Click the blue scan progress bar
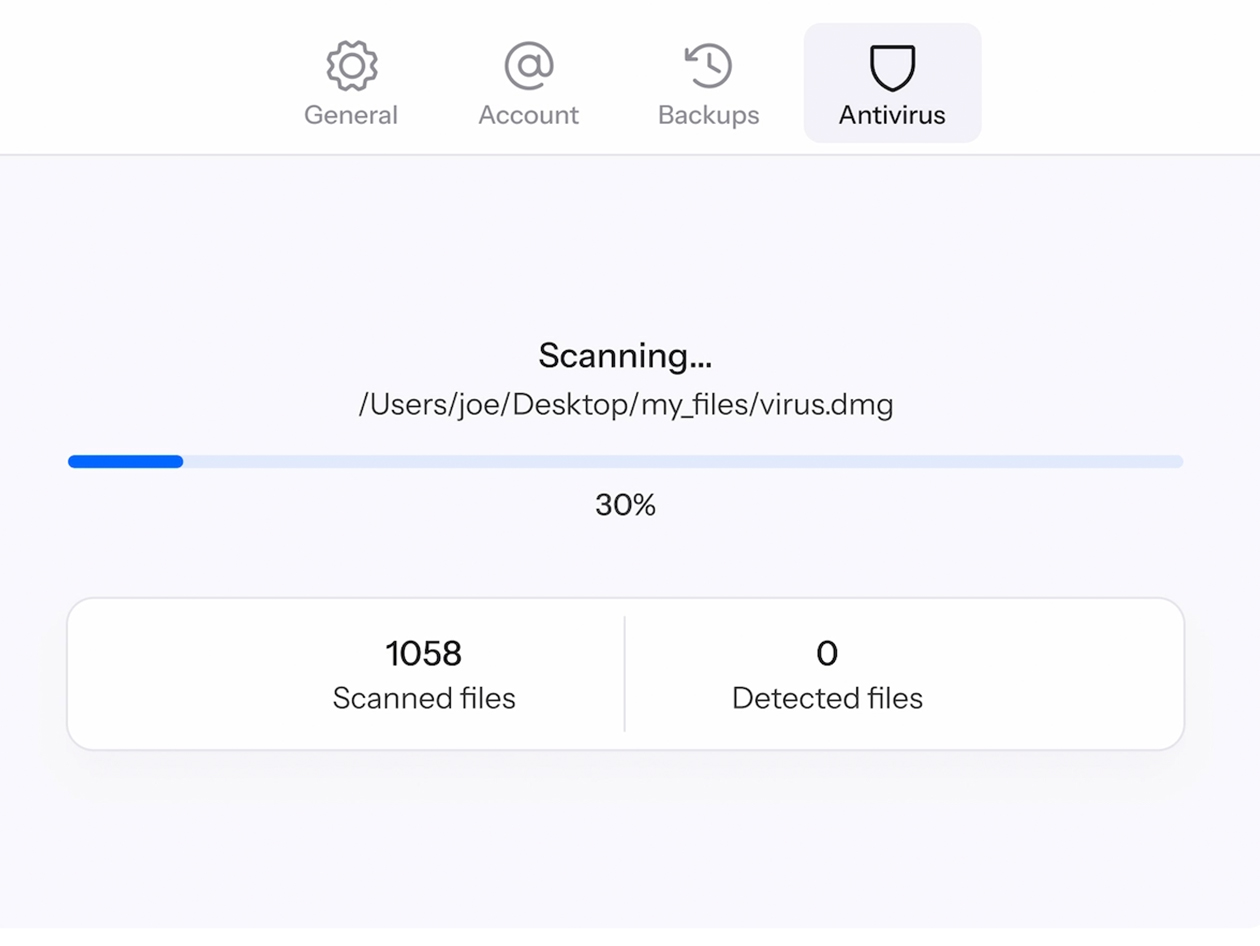Viewport: 1260px width, 946px height. point(125,461)
